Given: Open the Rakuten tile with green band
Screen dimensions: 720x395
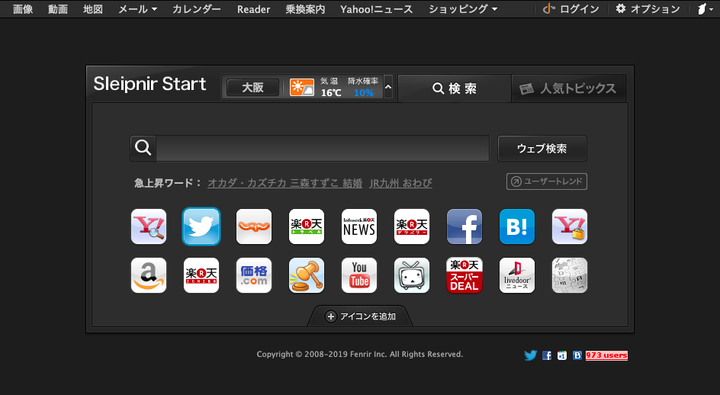Looking at the screenshot, I should pos(306,226).
